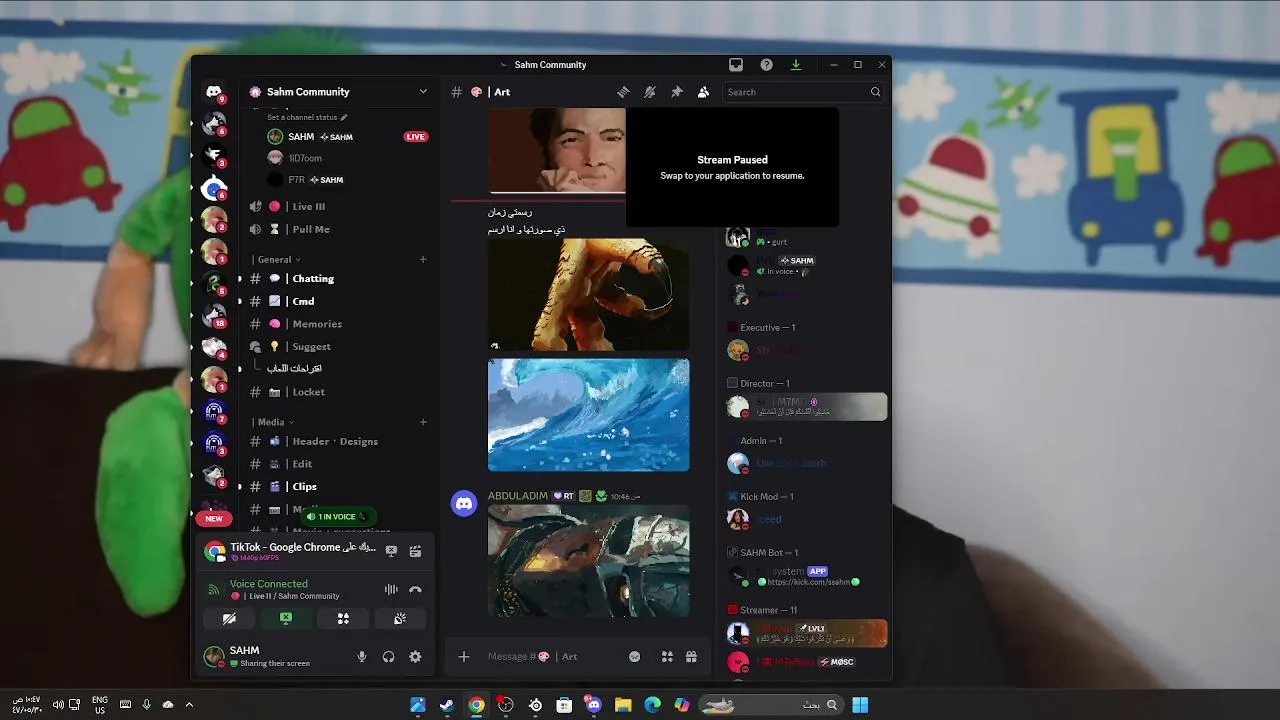Show hidden tray icons chevron
Screen dimensions: 1280x720
click(x=189, y=705)
